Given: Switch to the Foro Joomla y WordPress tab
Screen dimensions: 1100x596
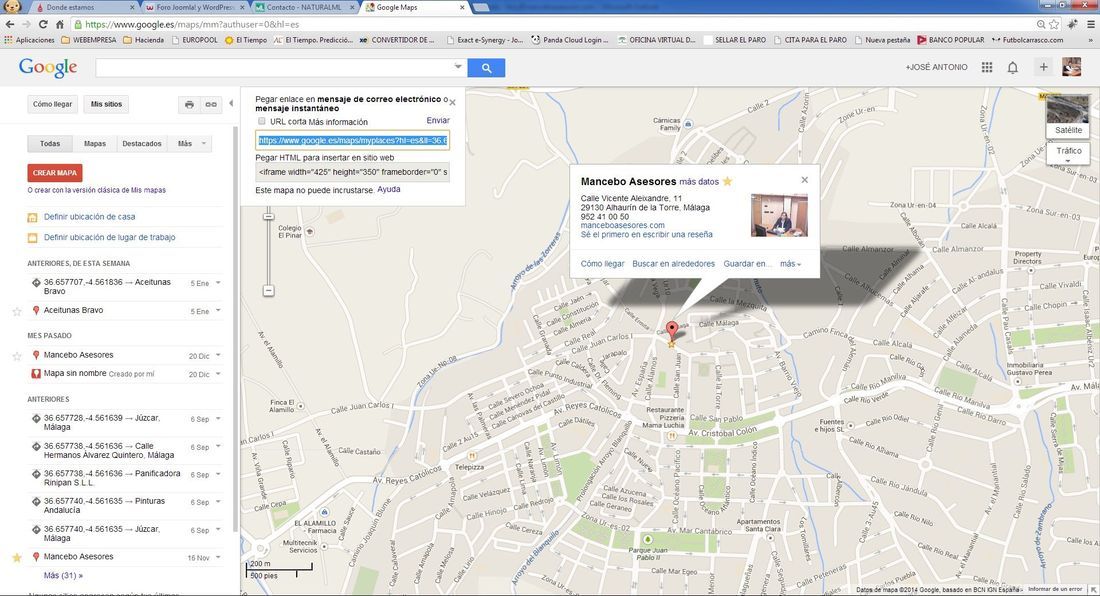Looking at the screenshot, I should point(195,7).
